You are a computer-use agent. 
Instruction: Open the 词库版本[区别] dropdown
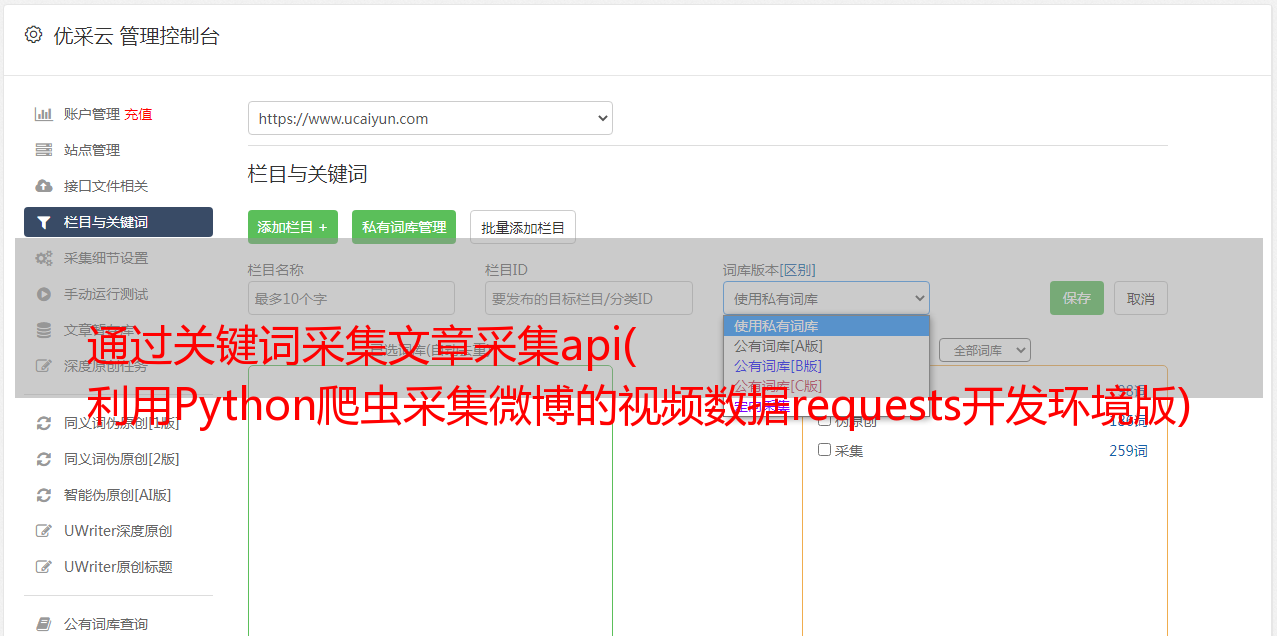pos(826,298)
